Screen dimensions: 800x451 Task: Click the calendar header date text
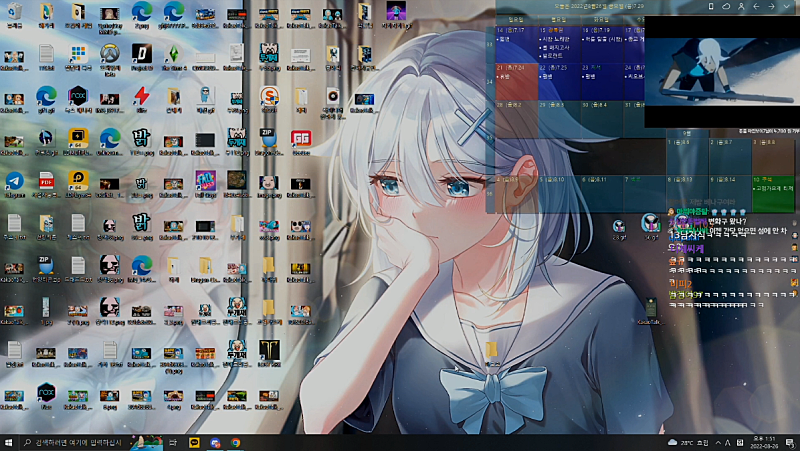point(599,6)
